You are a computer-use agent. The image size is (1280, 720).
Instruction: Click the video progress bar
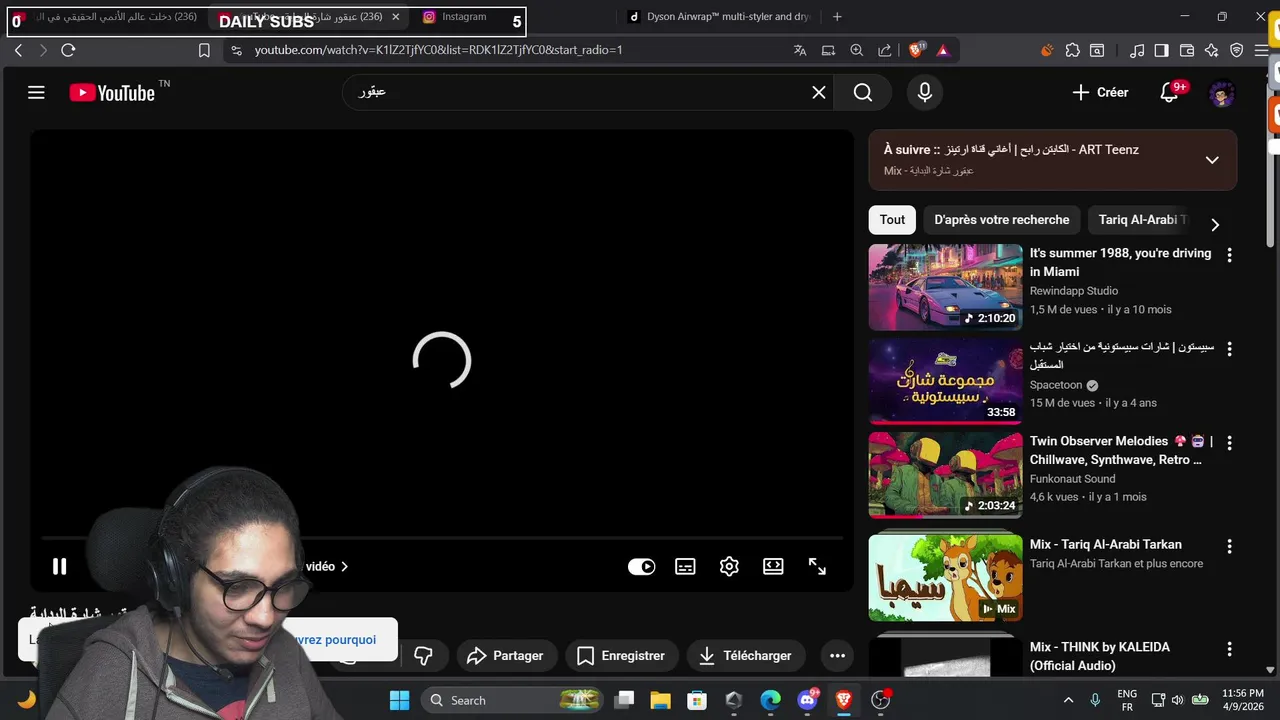(442, 538)
